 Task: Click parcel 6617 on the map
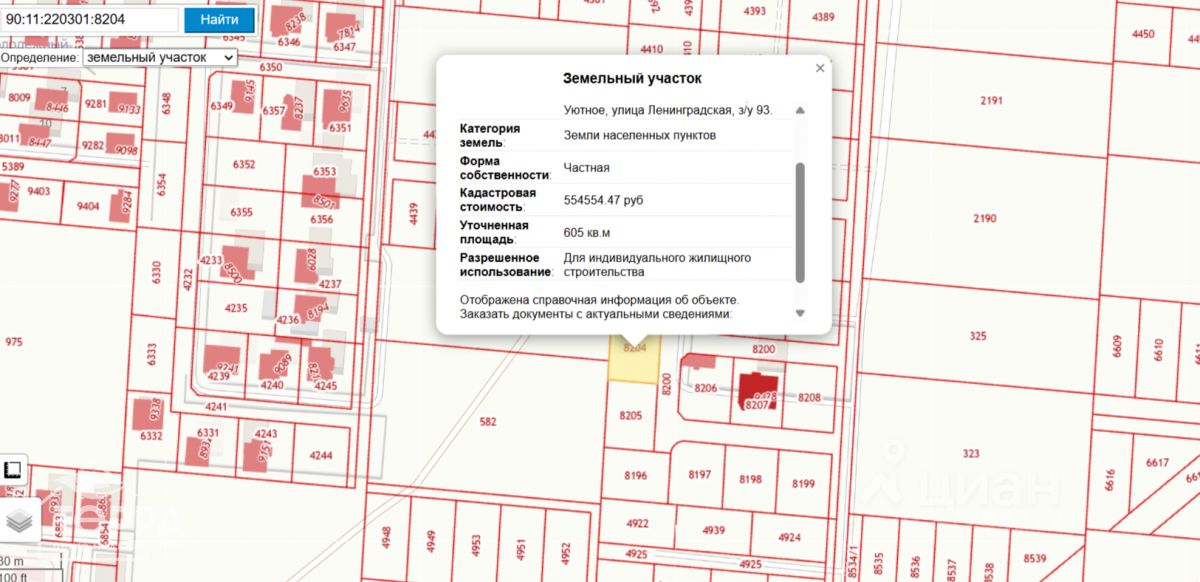click(x=1157, y=462)
